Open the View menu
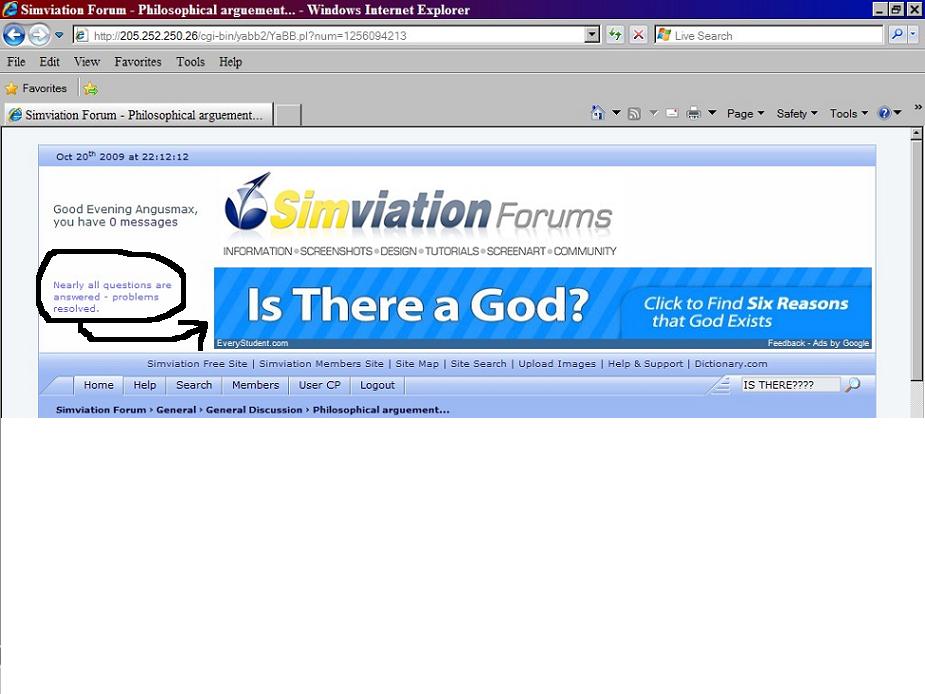The width and height of the screenshot is (925, 694). (x=87, y=62)
